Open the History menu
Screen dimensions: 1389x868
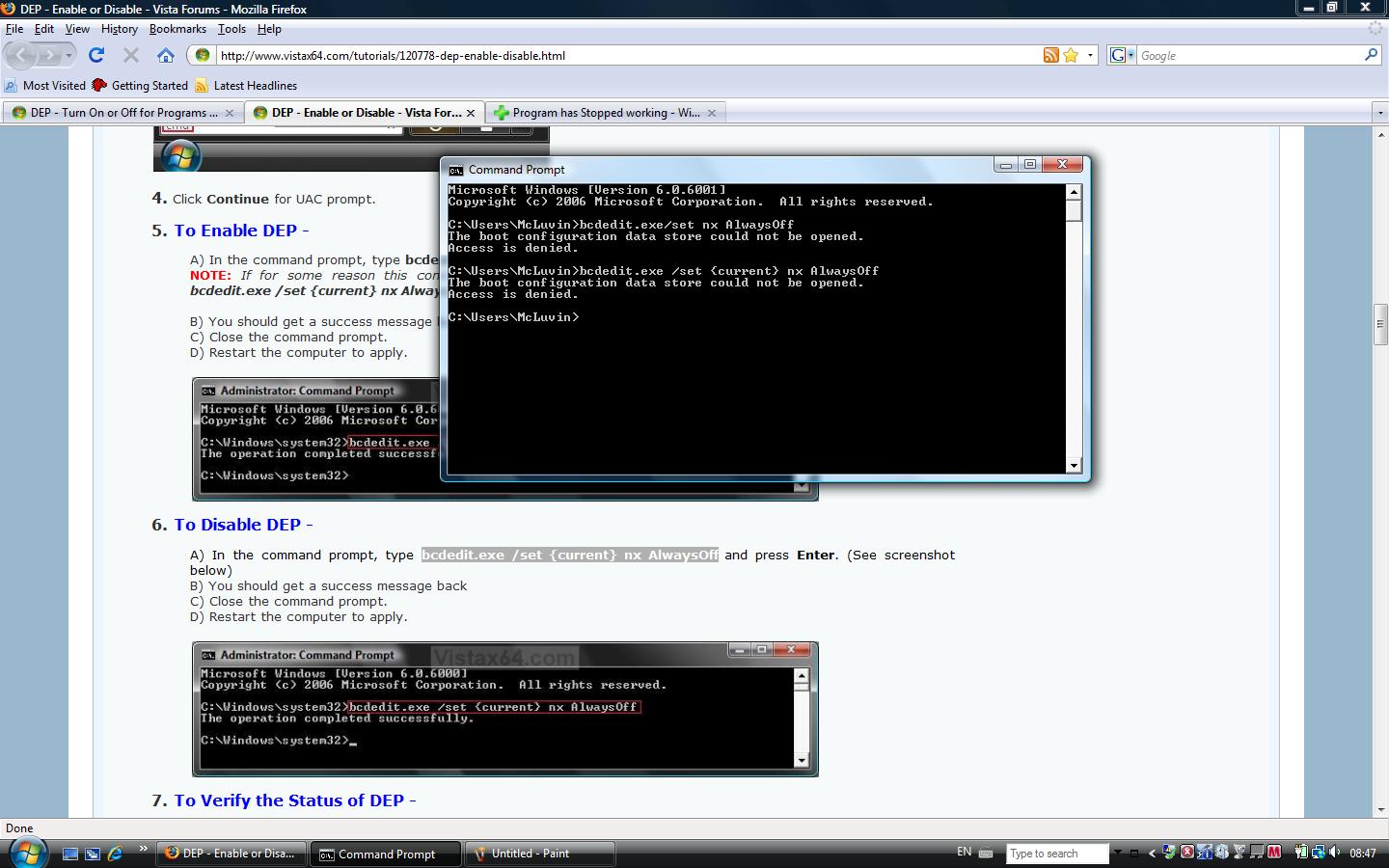[120, 29]
